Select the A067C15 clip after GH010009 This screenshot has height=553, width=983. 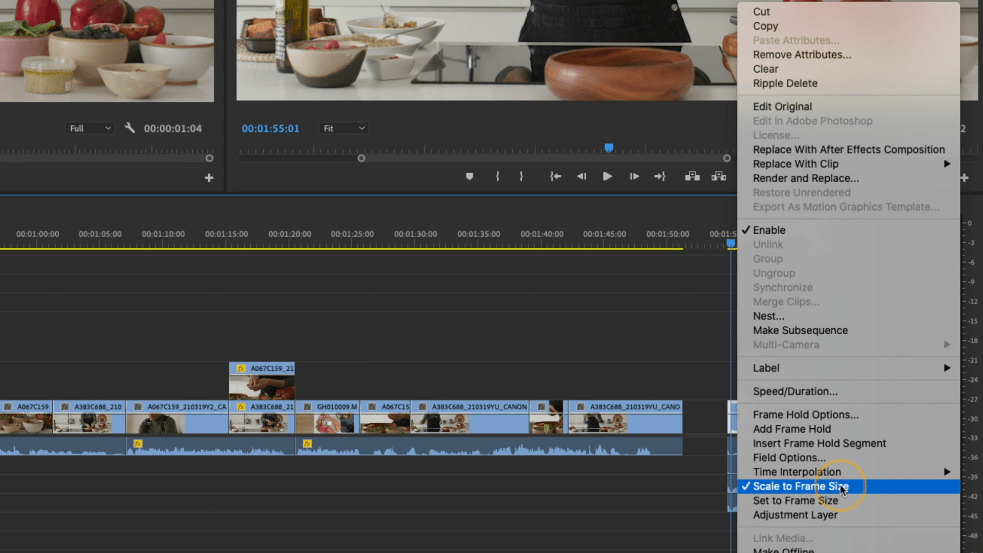(x=385, y=417)
